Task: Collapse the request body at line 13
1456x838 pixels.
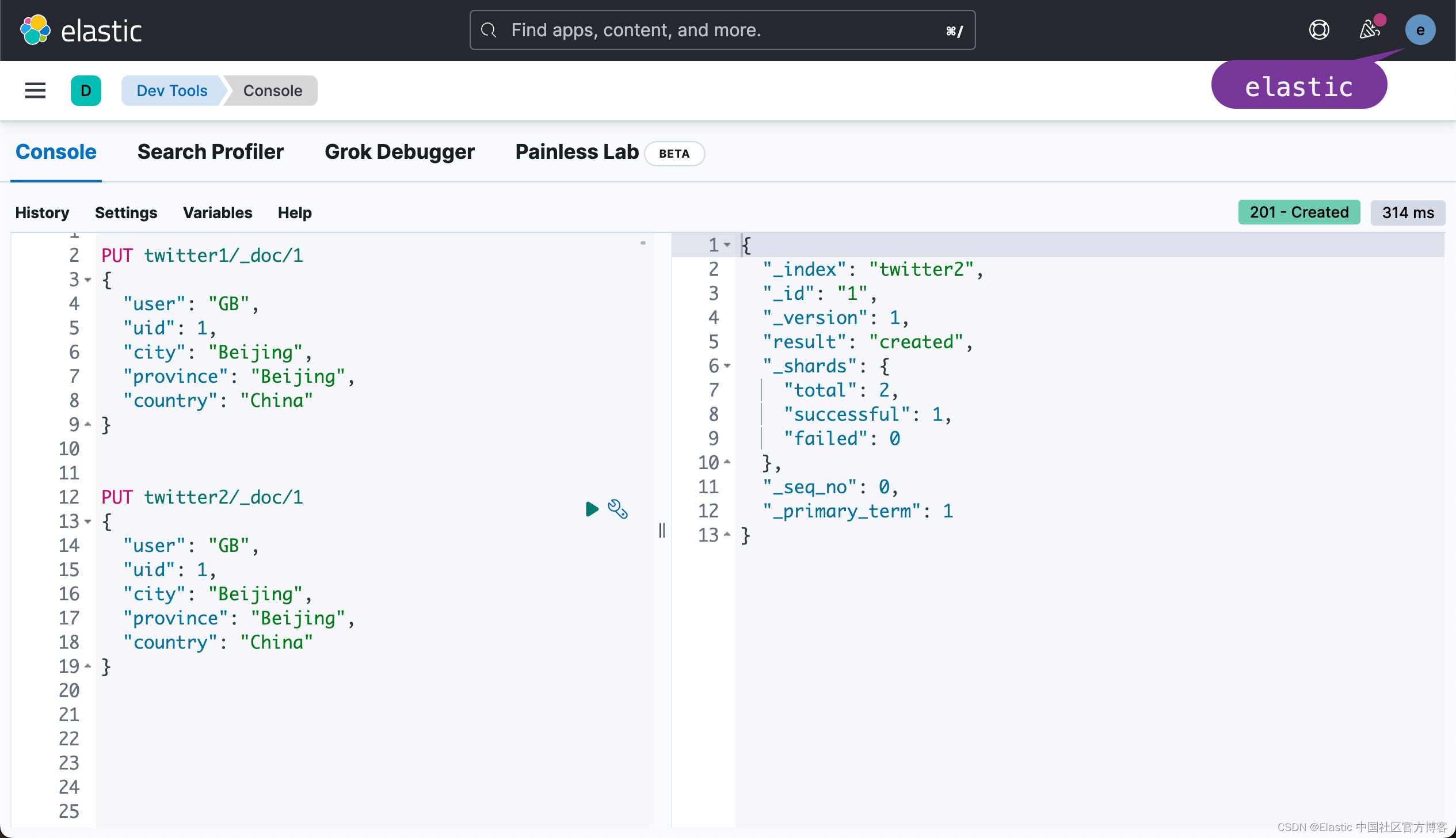Action: pos(88,521)
